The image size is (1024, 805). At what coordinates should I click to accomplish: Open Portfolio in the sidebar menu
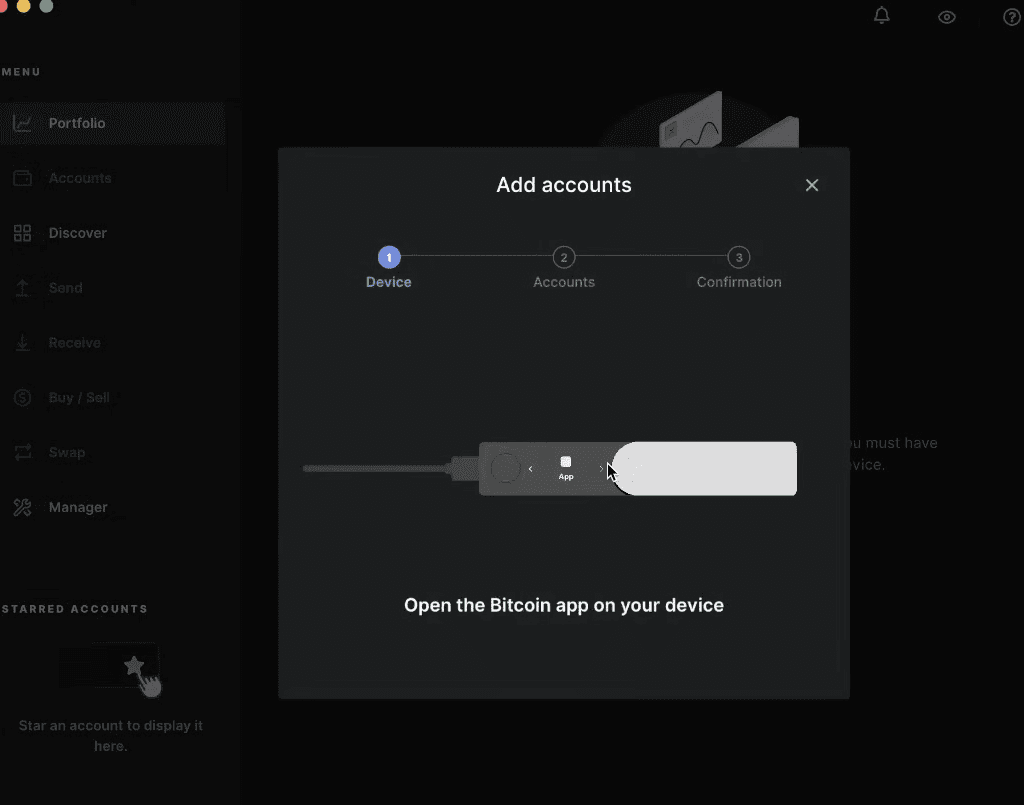point(77,123)
